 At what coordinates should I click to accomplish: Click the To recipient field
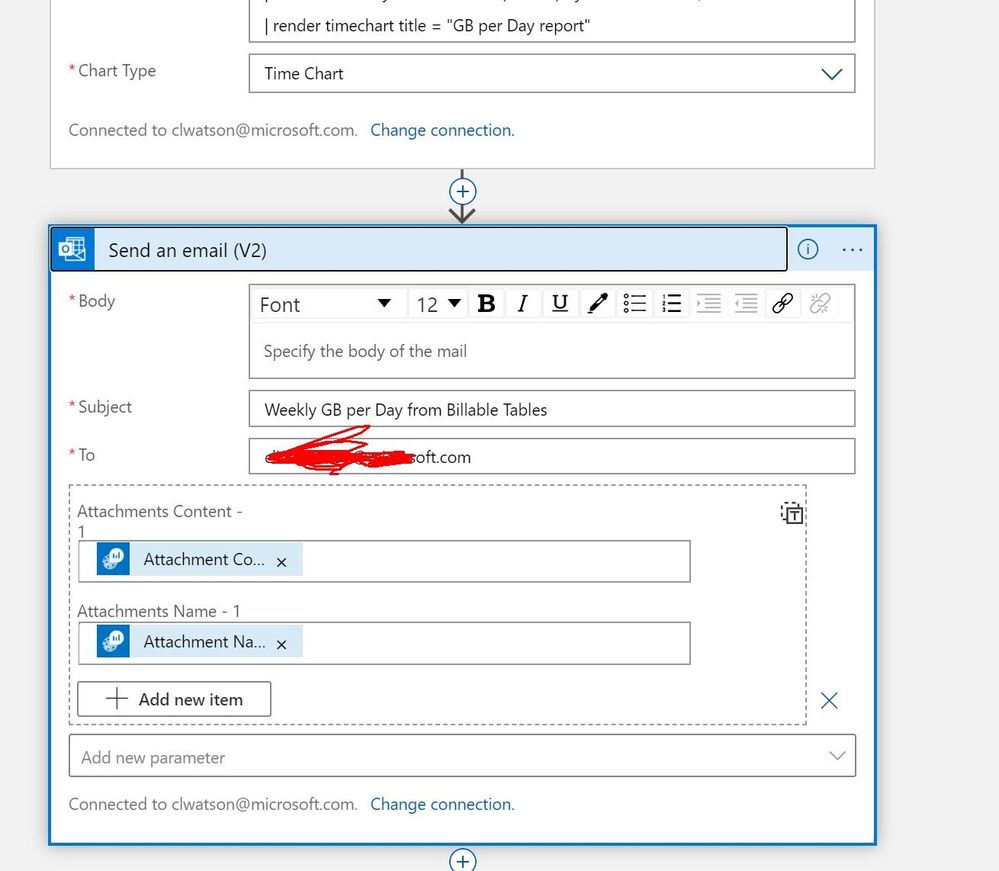pos(552,456)
